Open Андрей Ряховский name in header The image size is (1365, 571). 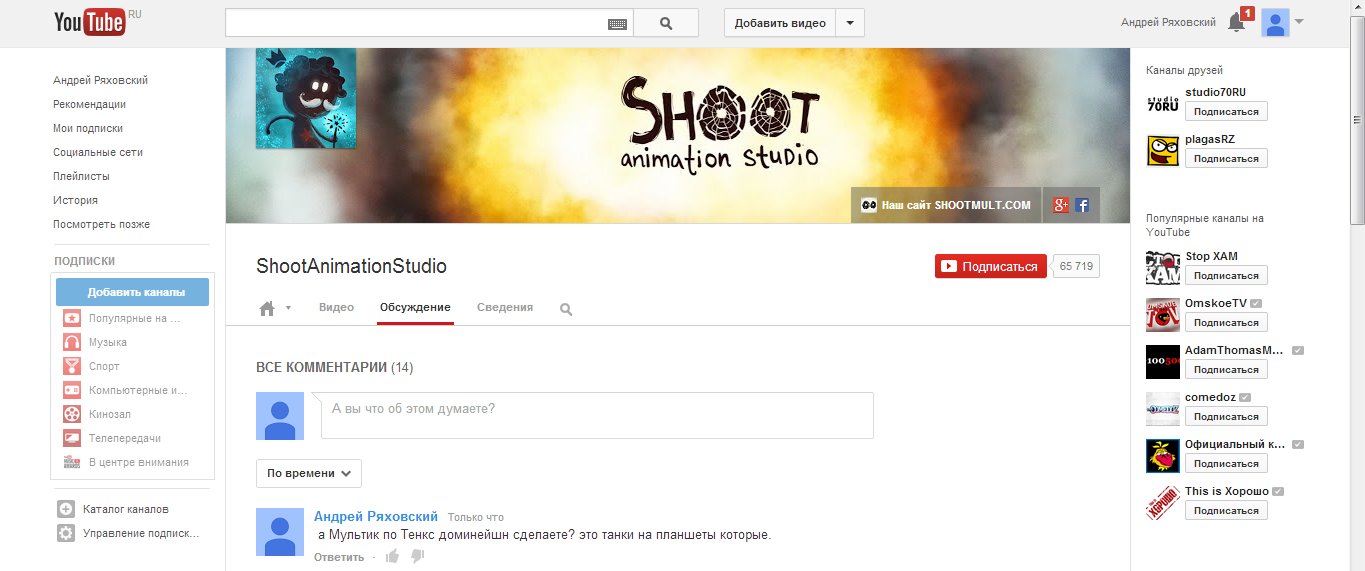pyautogui.click(x=1168, y=23)
